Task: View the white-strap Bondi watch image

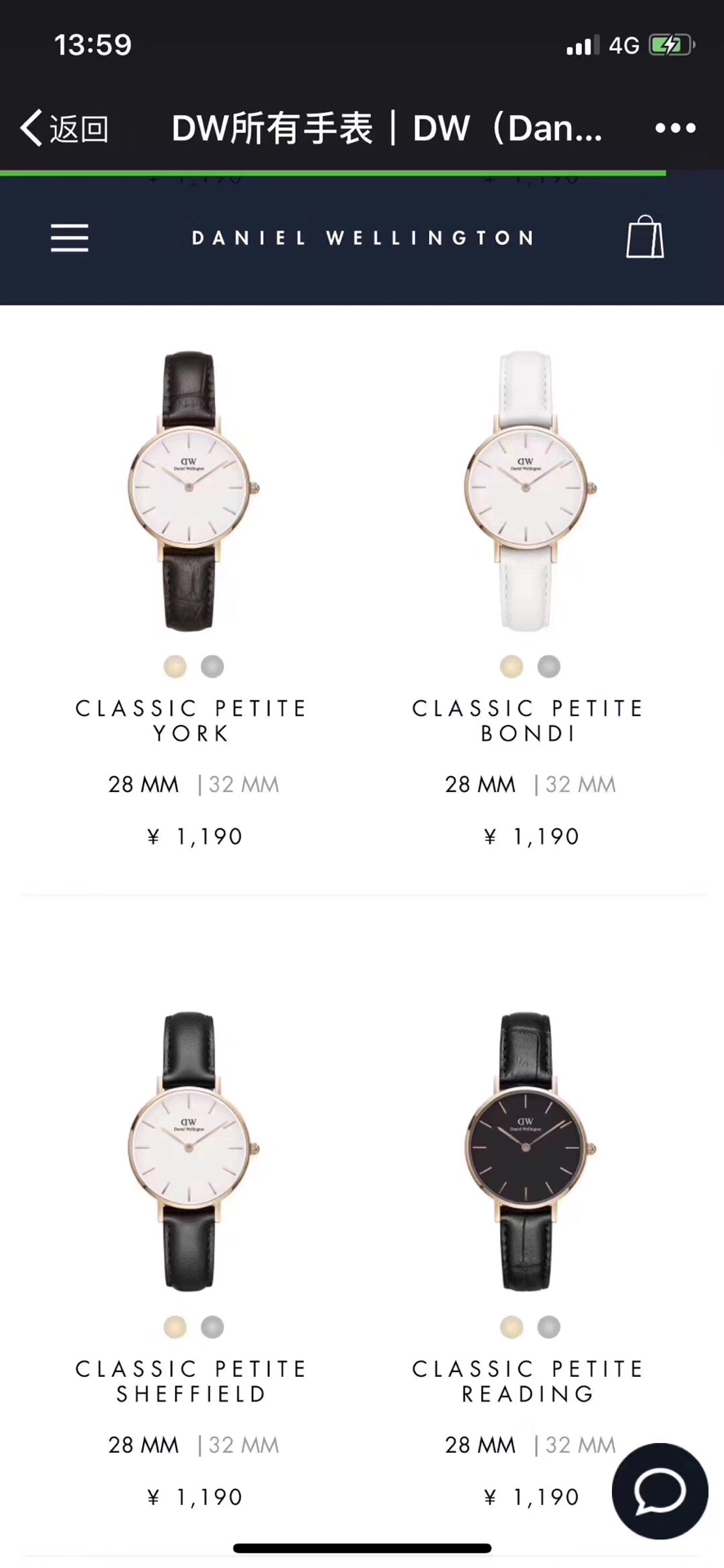Action: [x=529, y=491]
